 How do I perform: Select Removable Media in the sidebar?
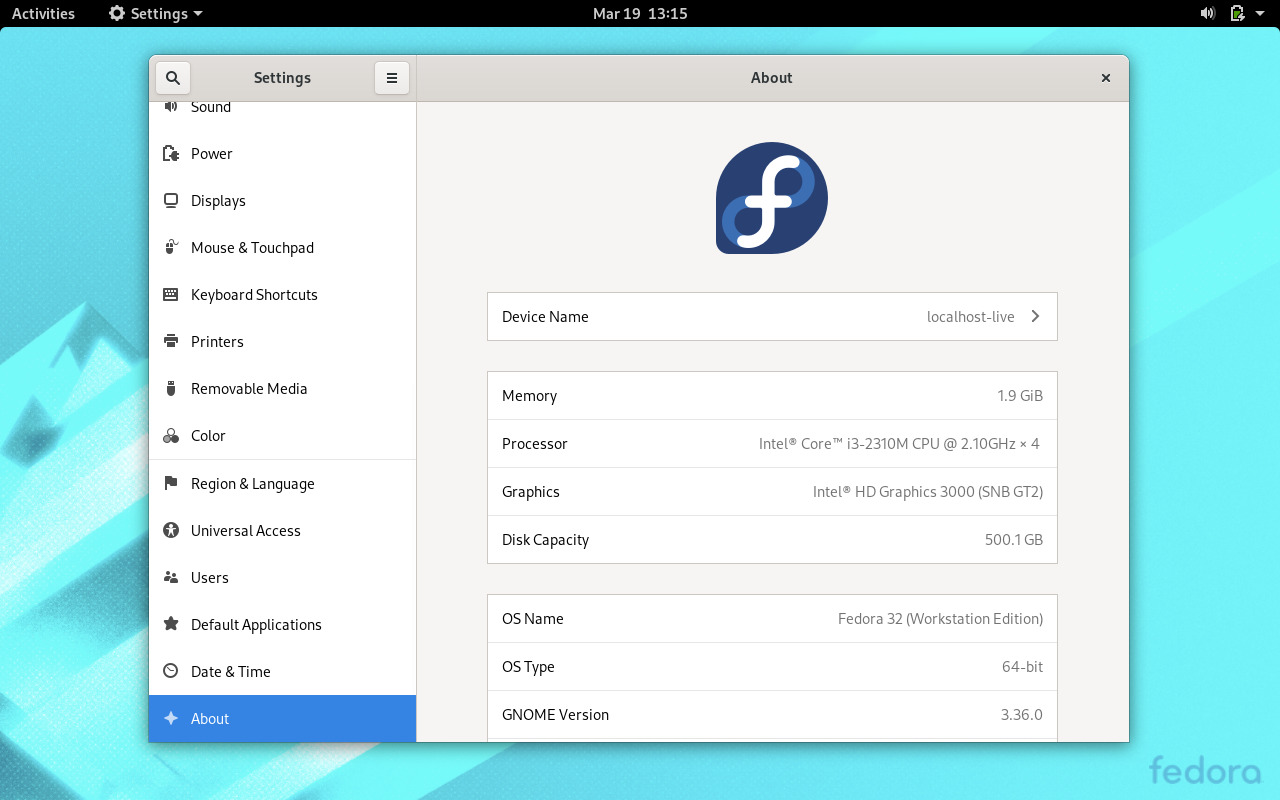pos(249,388)
